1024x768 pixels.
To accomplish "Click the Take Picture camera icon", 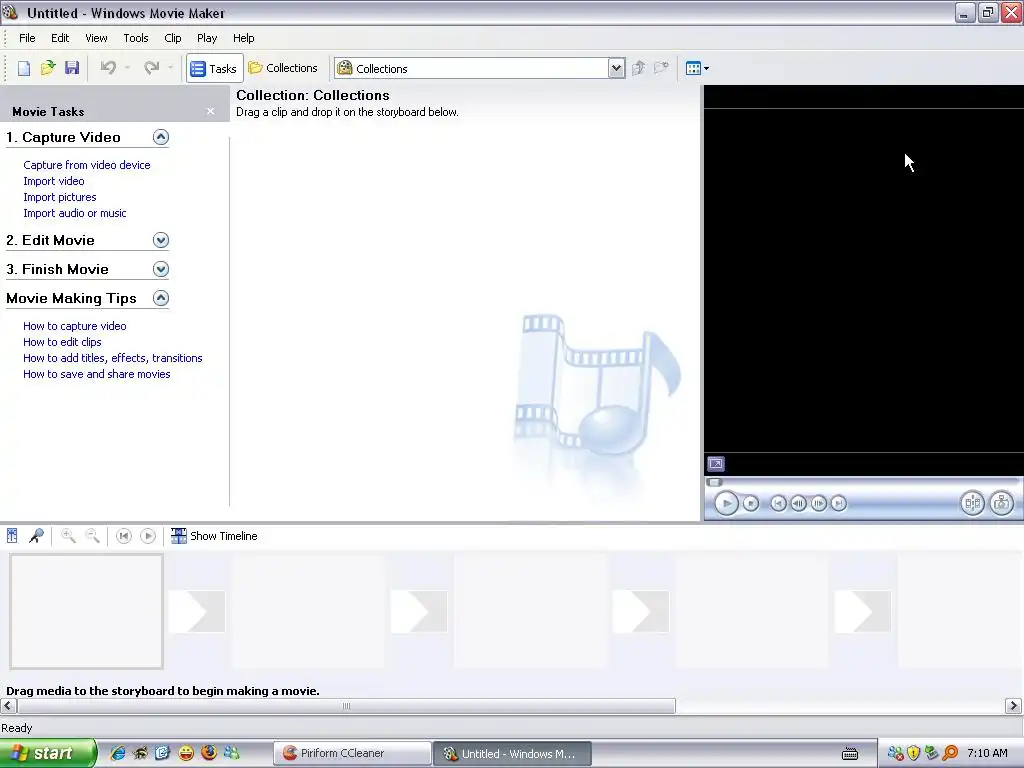I will (x=1001, y=503).
